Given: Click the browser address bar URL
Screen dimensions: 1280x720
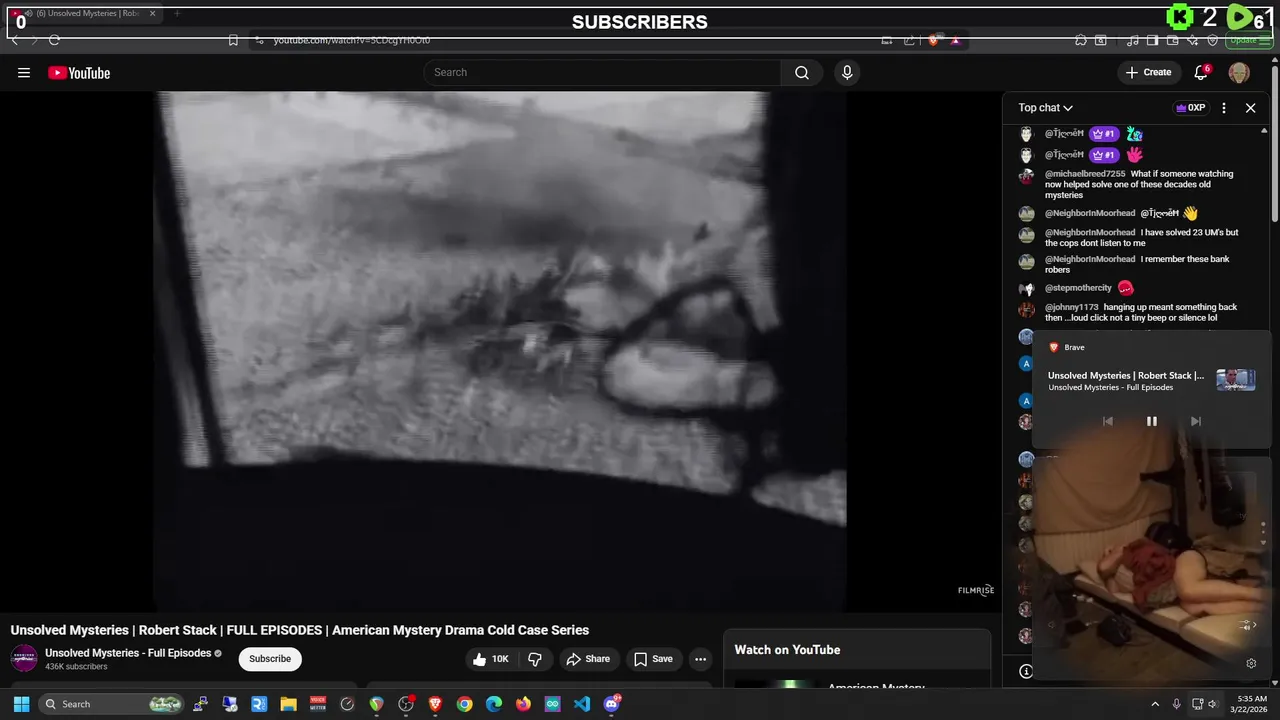Looking at the screenshot, I should coord(352,40).
